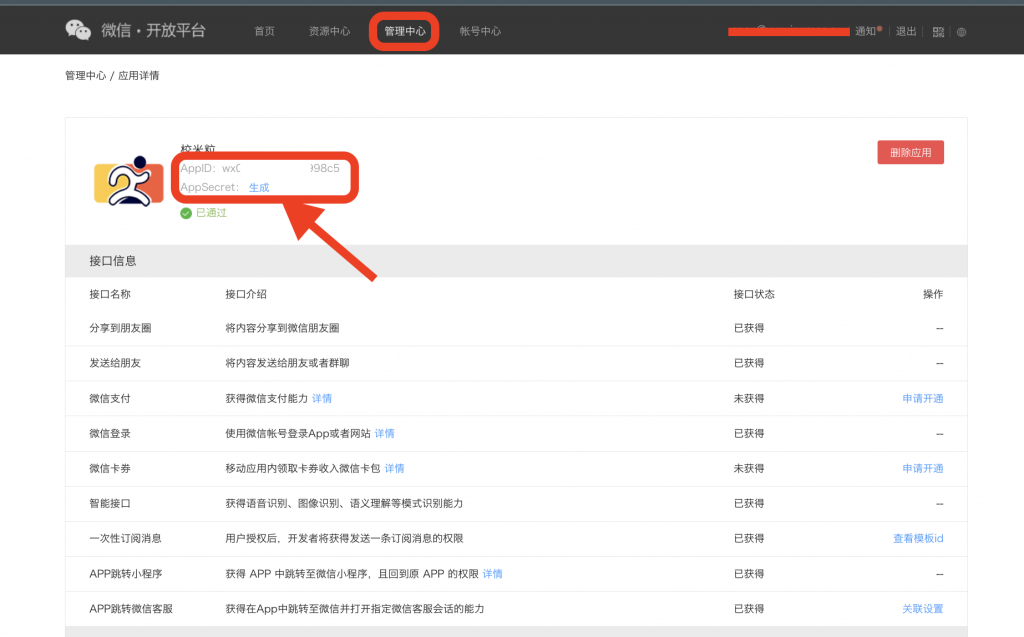Open 帐号中心 navigation tab
Viewport: 1024px width, 637px height.
(x=480, y=31)
